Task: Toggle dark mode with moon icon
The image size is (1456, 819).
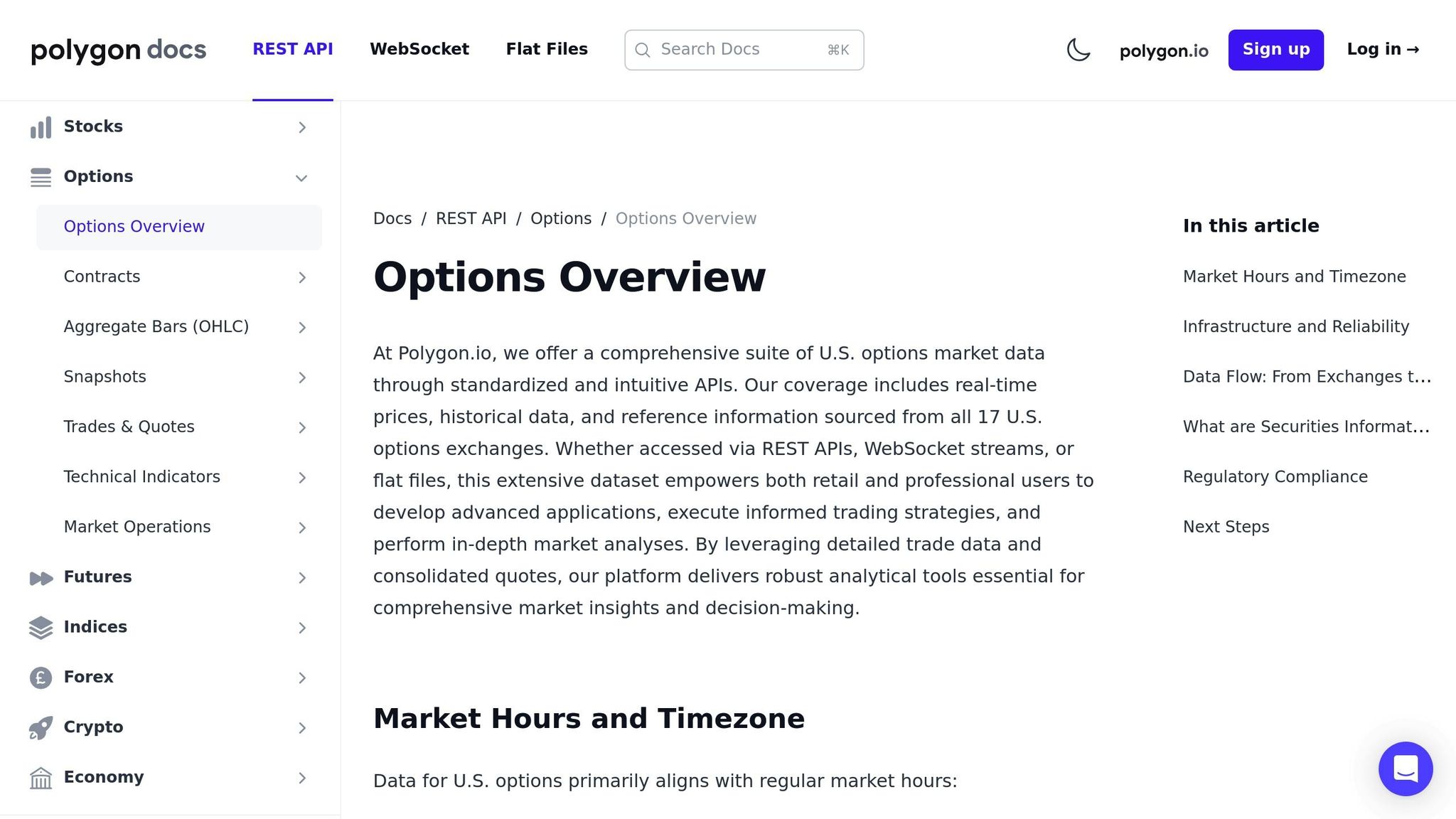Action: (x=1078, y=50)
